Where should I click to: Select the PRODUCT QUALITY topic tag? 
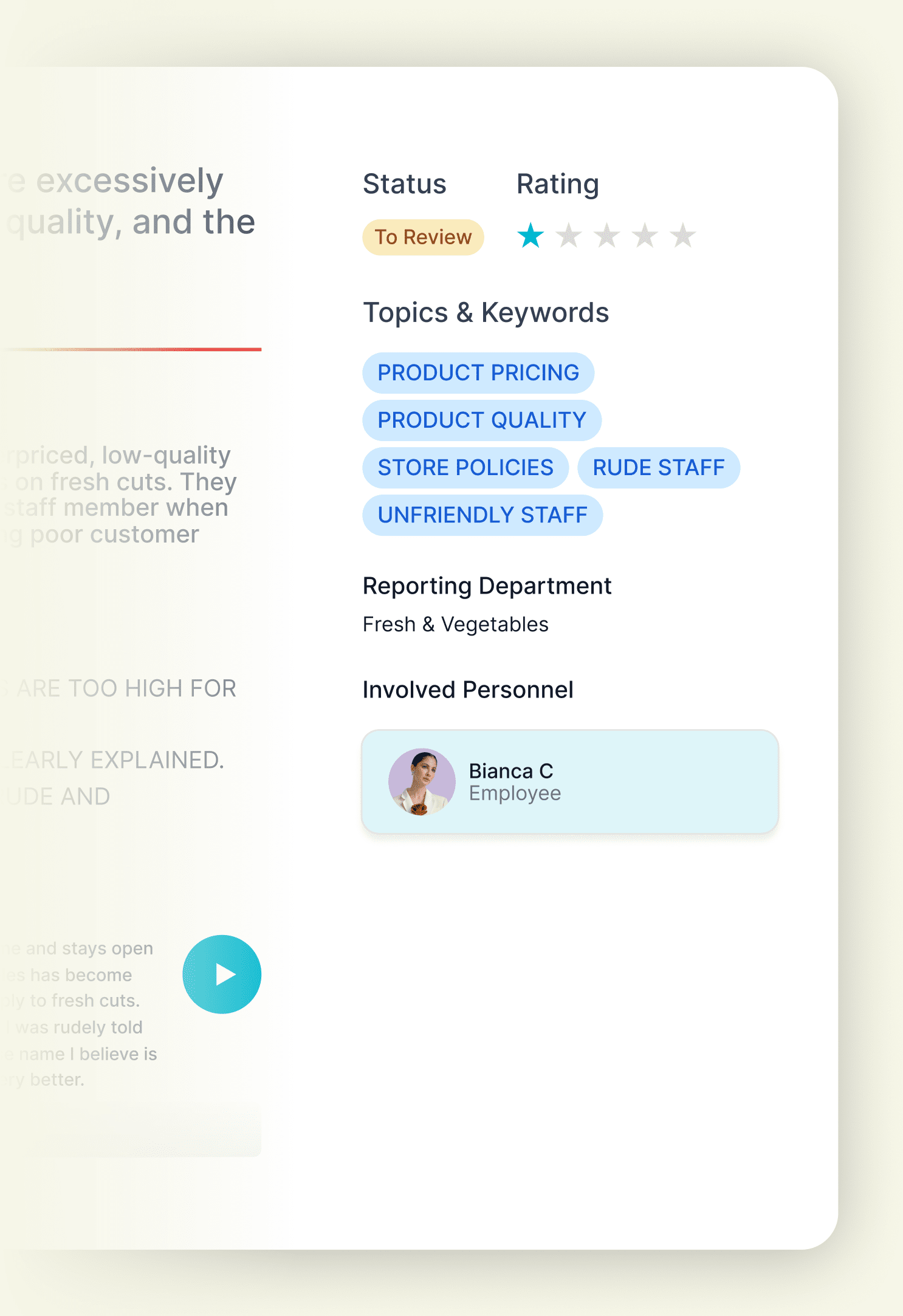tap(482, 420)
